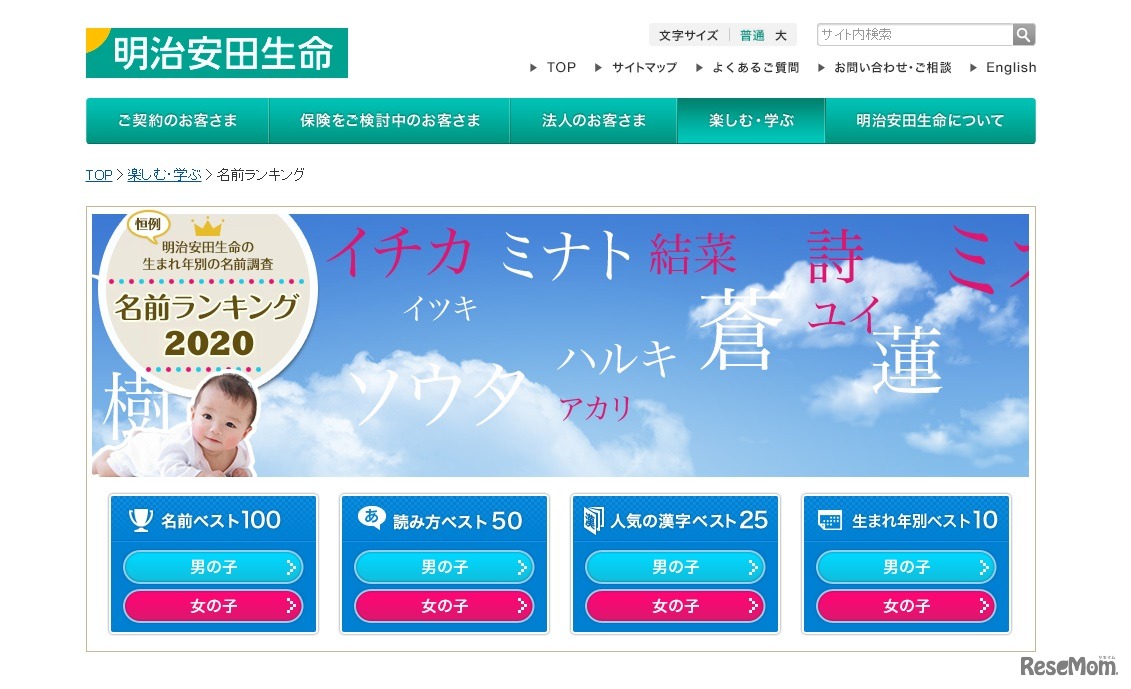Open 男の子 under 名前ベスト100
Image resolution: width=1131 pixels, height=689 pixels.
click(213, 567)
